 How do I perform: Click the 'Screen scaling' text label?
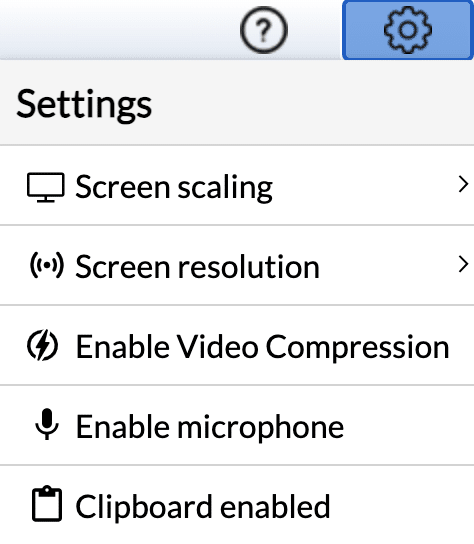tap(174, 187)
